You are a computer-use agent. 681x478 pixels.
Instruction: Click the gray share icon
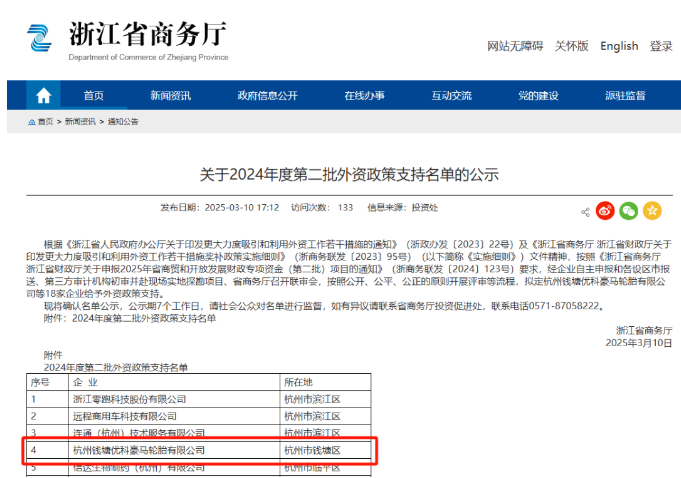point(585,211)
